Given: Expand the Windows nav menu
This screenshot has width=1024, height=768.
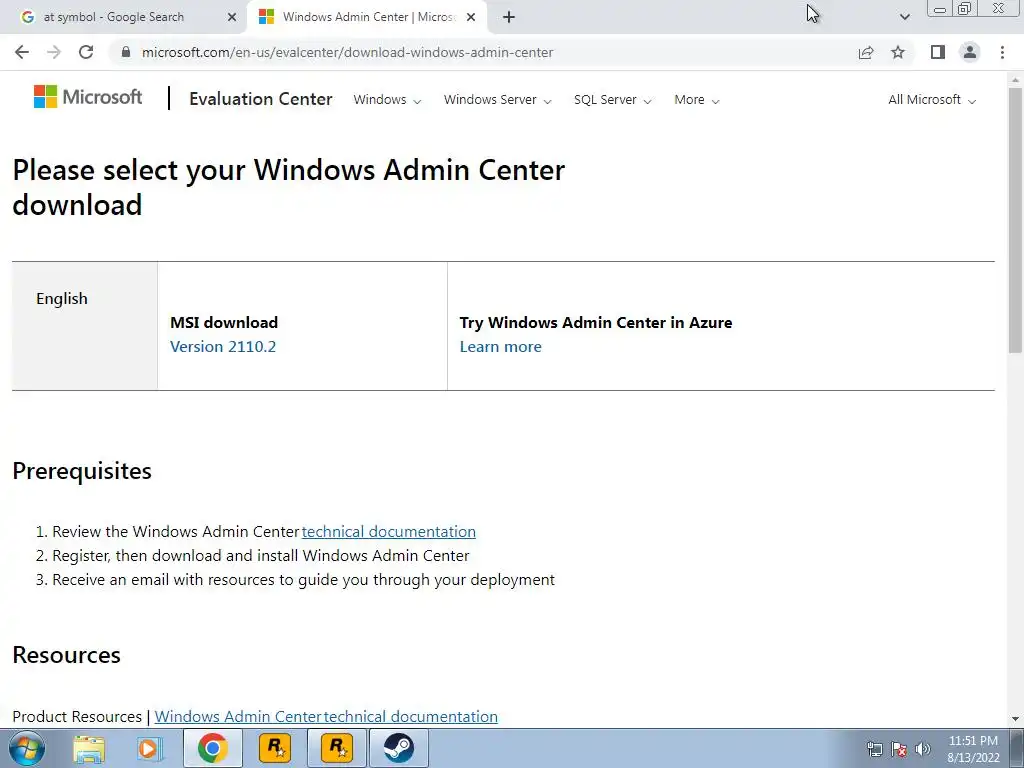Looking at the screenshot, I should point(387,100).
